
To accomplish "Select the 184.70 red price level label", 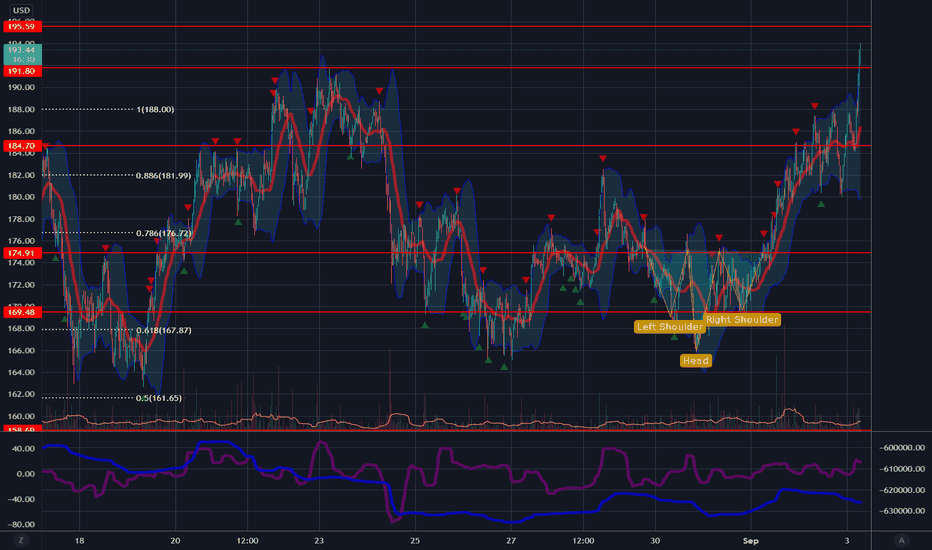I will click(x=22, y=146).
